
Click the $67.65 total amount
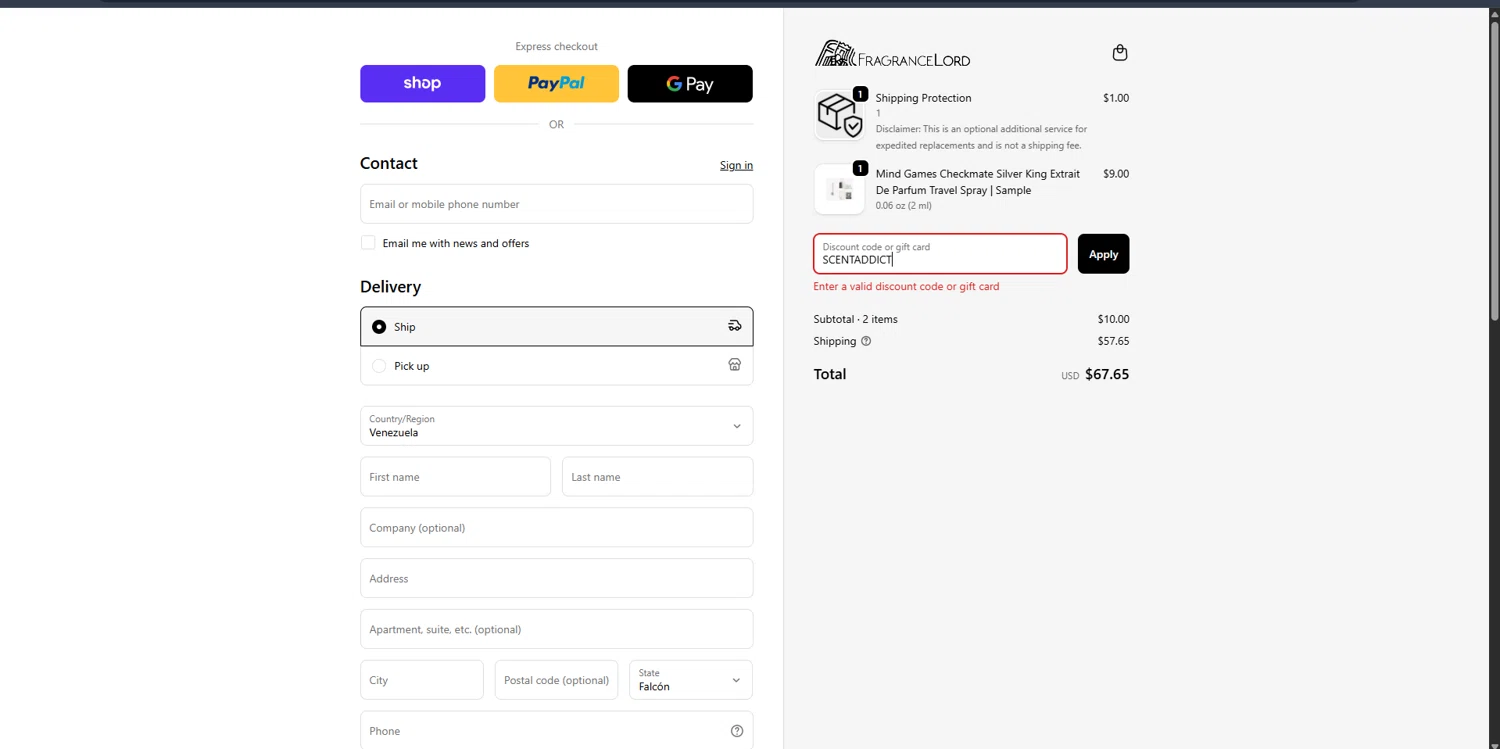click(1107, 374)
